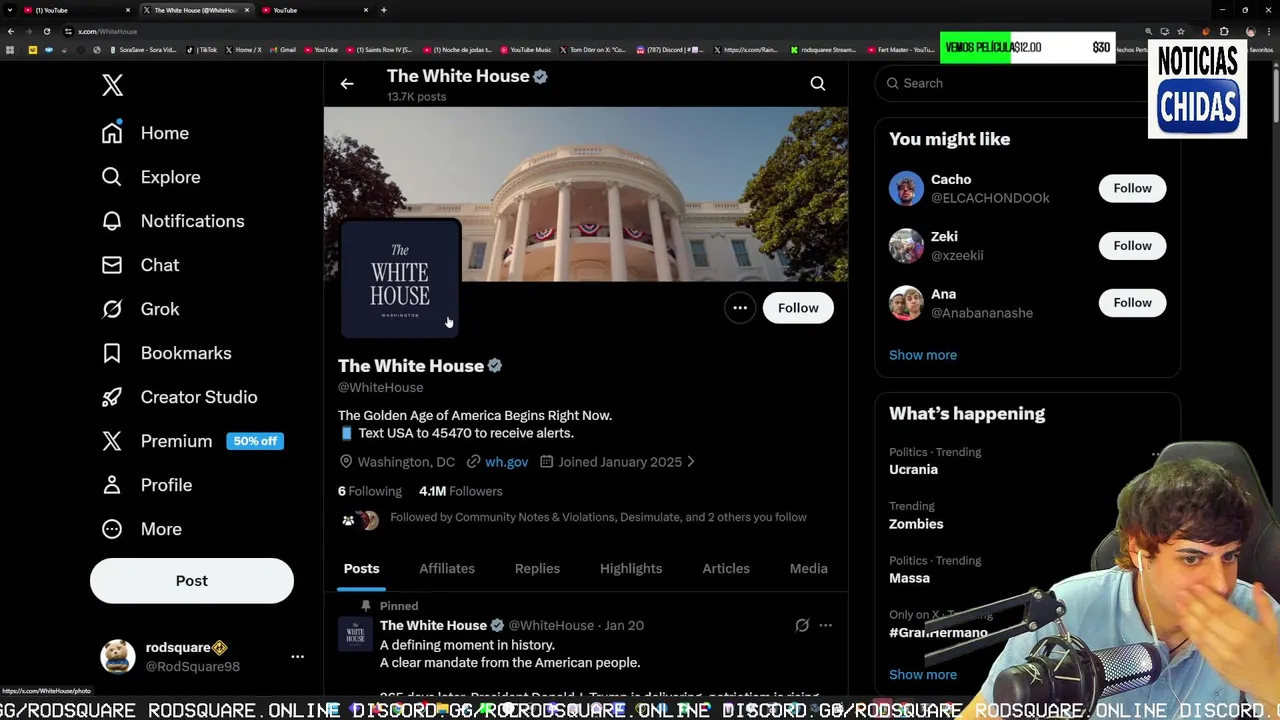Screen dimensions: 1280x720
Task: Select the Highlights tab
Action: click(631, 569)
